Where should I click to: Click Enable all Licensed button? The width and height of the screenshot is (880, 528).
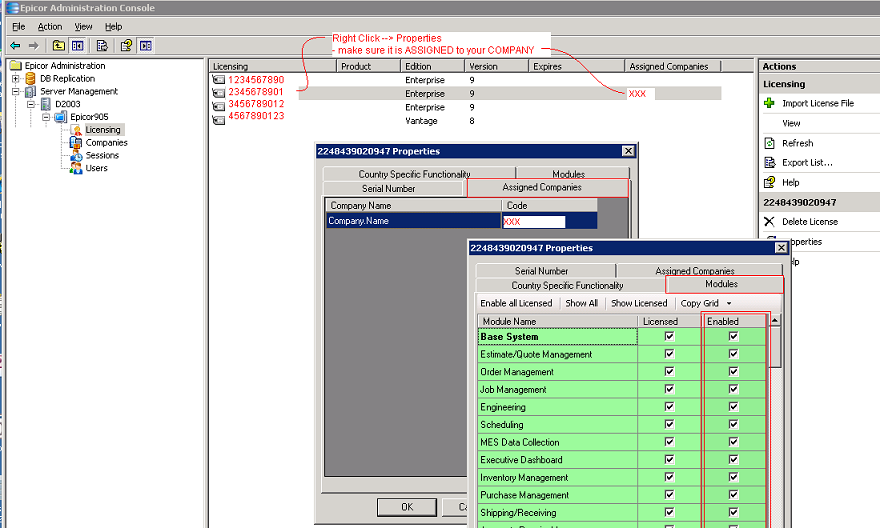tap(516, 303)
